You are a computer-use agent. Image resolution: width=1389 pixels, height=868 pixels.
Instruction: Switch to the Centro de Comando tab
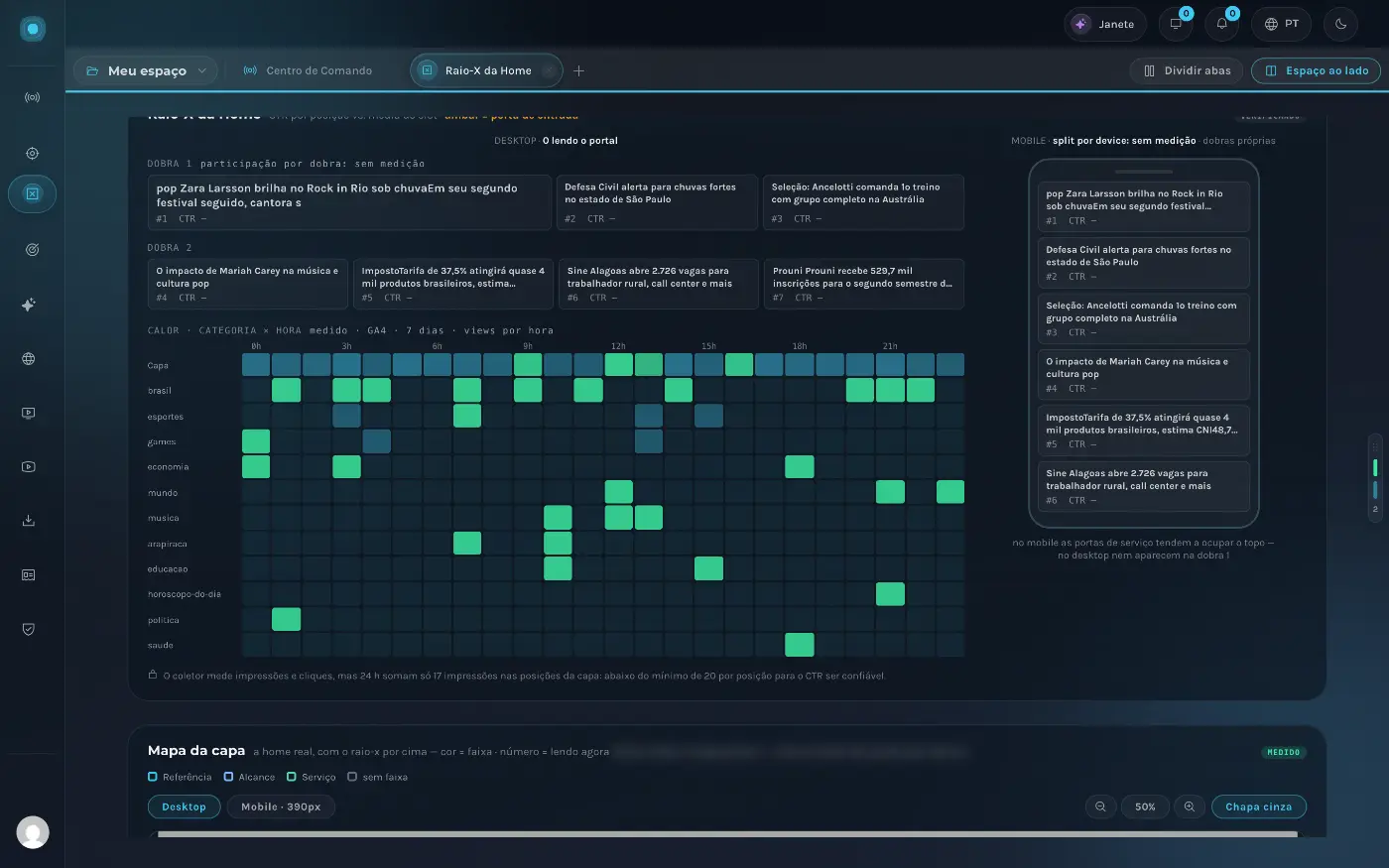point(309,70)
